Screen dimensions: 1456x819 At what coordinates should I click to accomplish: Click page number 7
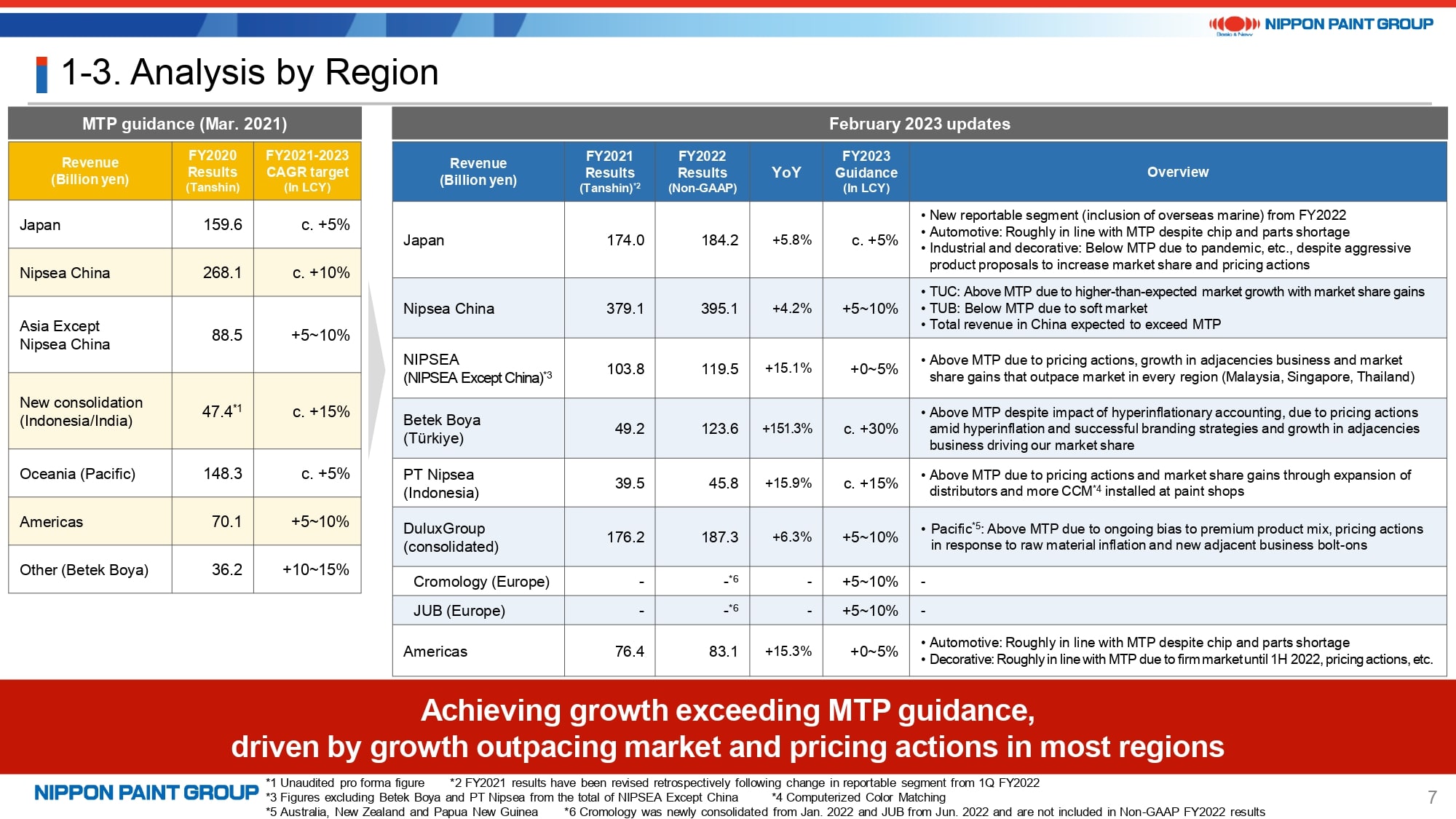1432,797
